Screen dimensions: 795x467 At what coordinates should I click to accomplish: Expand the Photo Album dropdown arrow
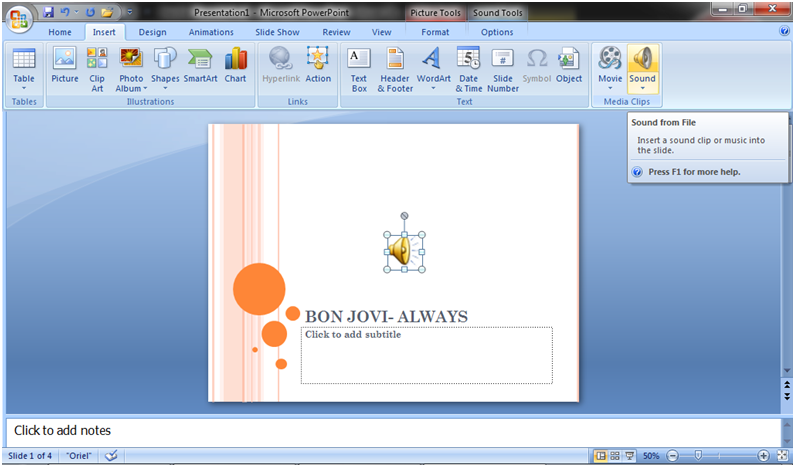click(x=145, y=89)
